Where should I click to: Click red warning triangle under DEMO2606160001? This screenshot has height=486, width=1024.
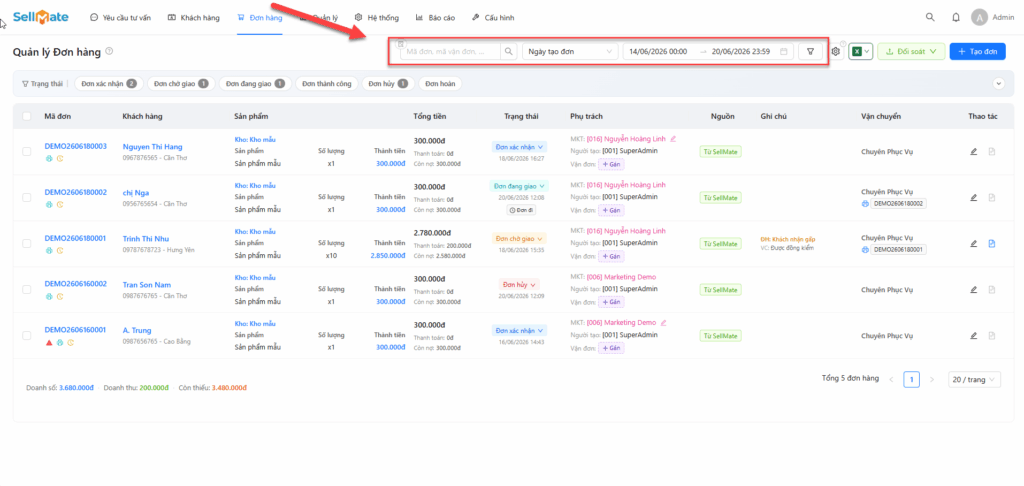pos(49,342)
